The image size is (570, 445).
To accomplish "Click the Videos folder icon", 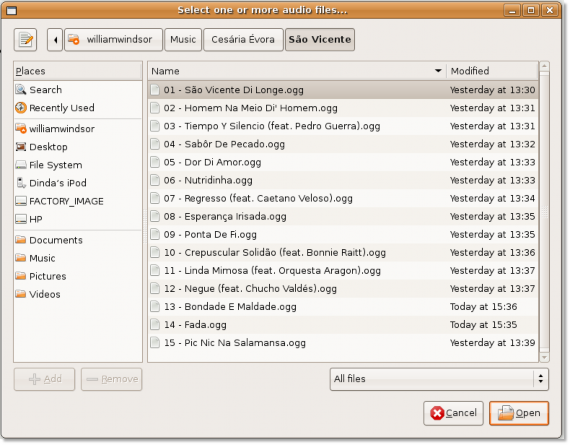I will pos(21,294).
